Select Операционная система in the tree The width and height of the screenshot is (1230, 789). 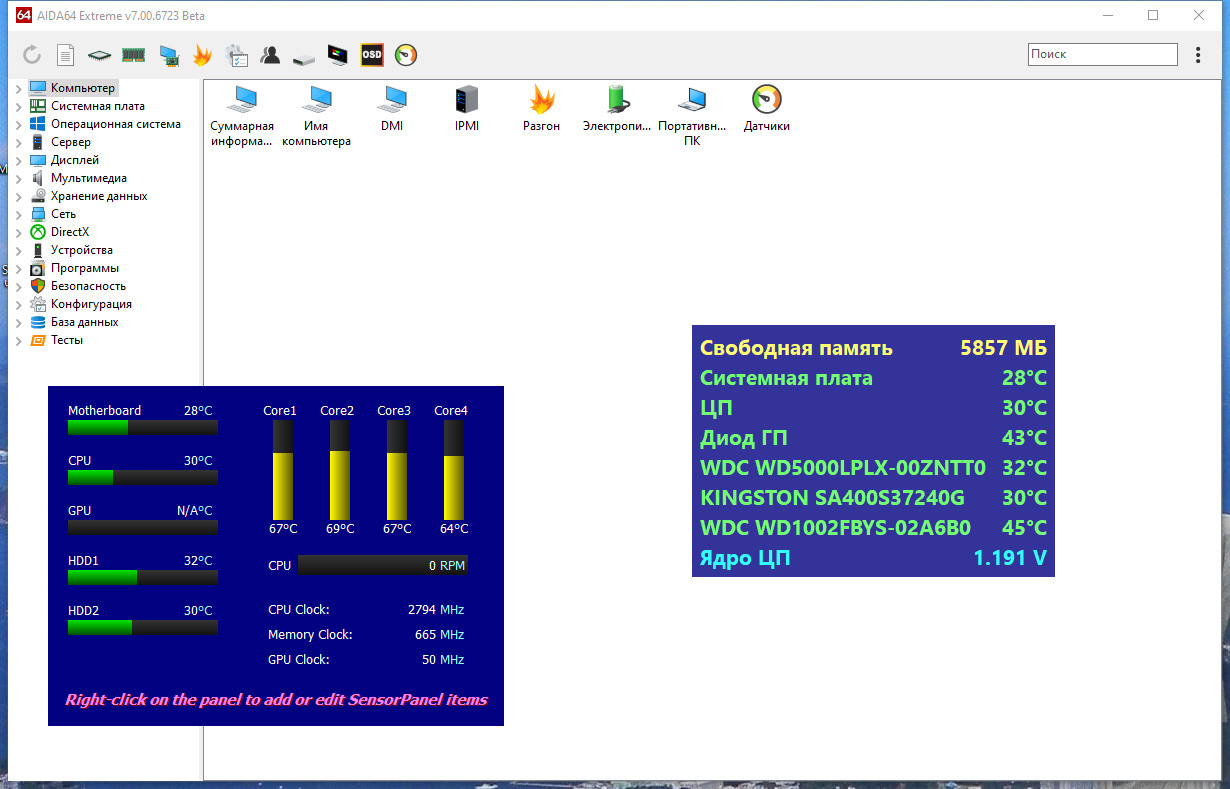point(116,124)
